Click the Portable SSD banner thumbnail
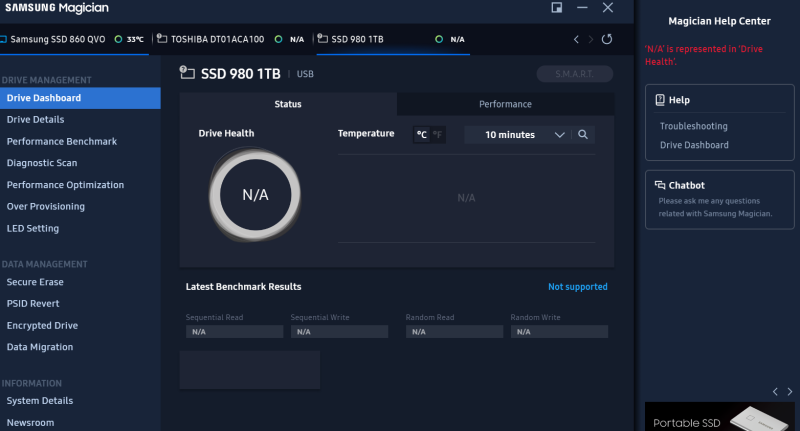Viewport: 800px width, 431px height. click(719, 417)
